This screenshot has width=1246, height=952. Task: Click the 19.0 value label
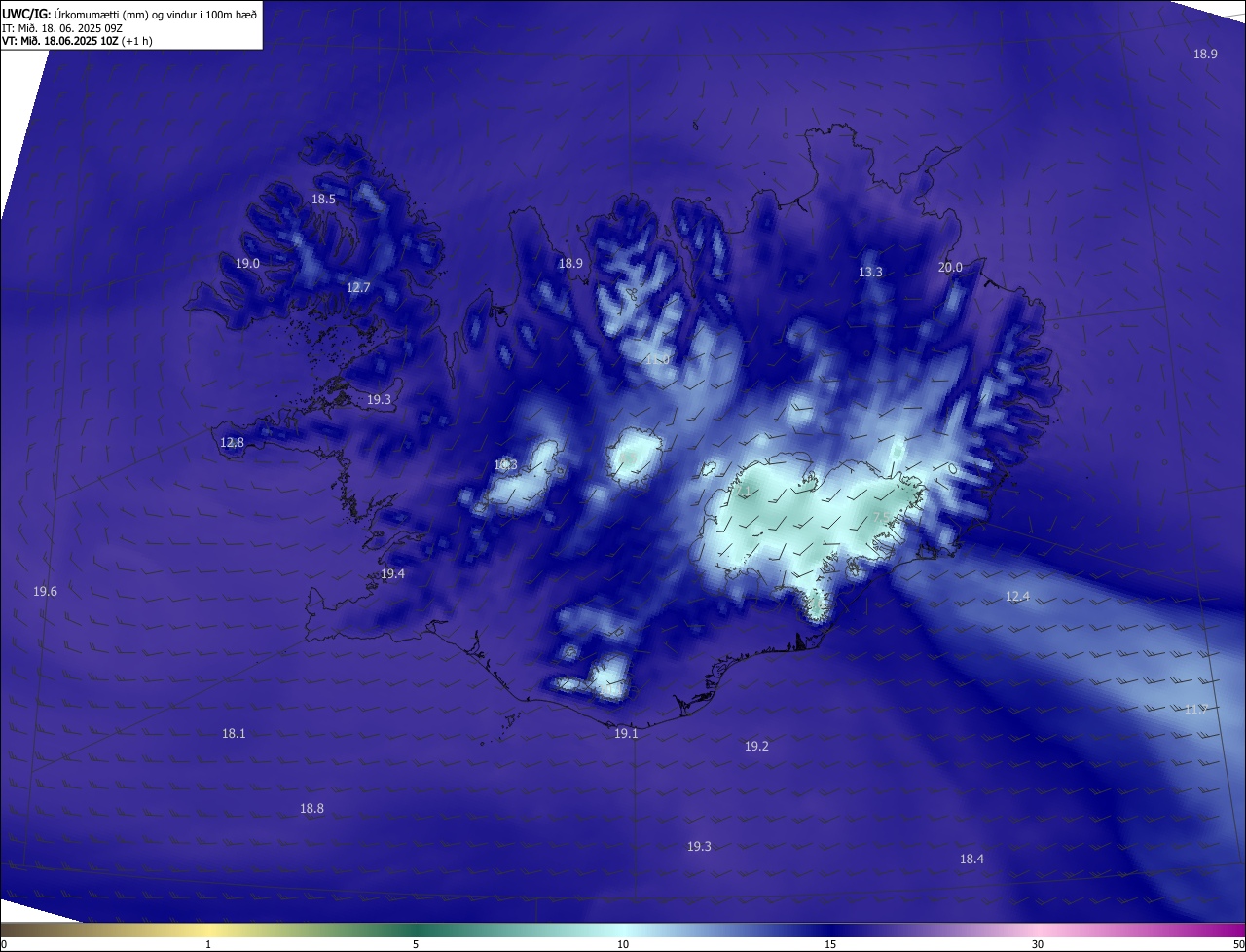coord(247,263)
